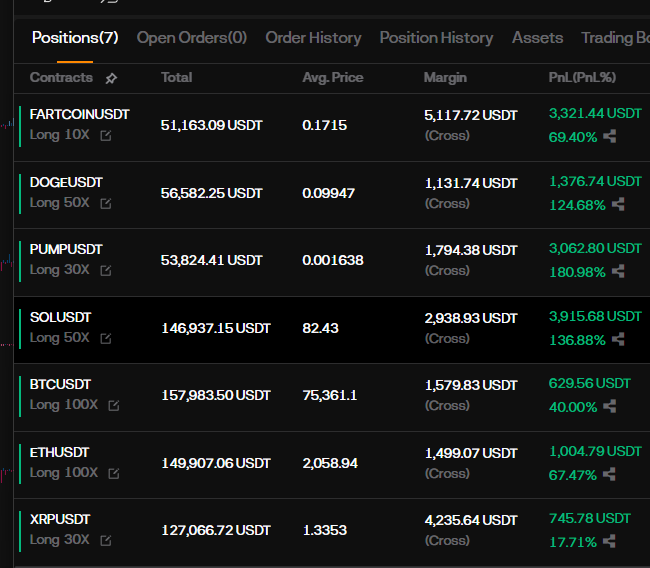Click 149,907.06 USDT total value
Image resolution: width=650 pixels, height=568 pixels.
click(216, 463)
